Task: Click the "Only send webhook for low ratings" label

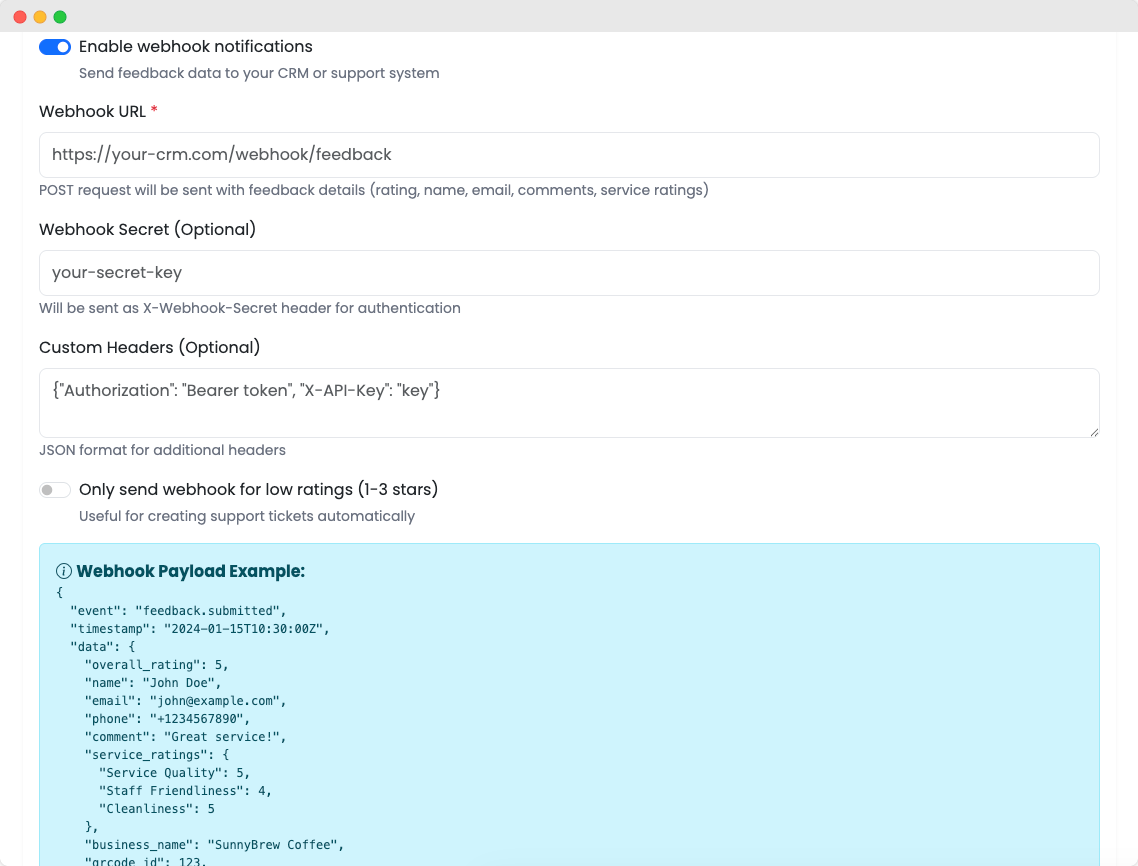Action: pyautogui.click(x=258, y=490)
